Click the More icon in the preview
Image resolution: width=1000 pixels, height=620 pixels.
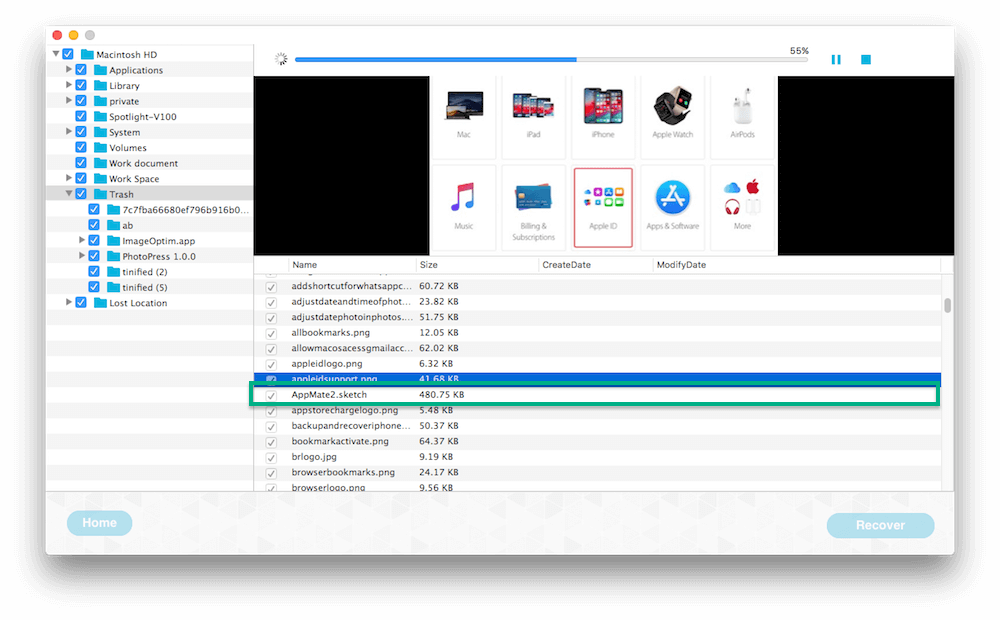[x=742, y=197]
